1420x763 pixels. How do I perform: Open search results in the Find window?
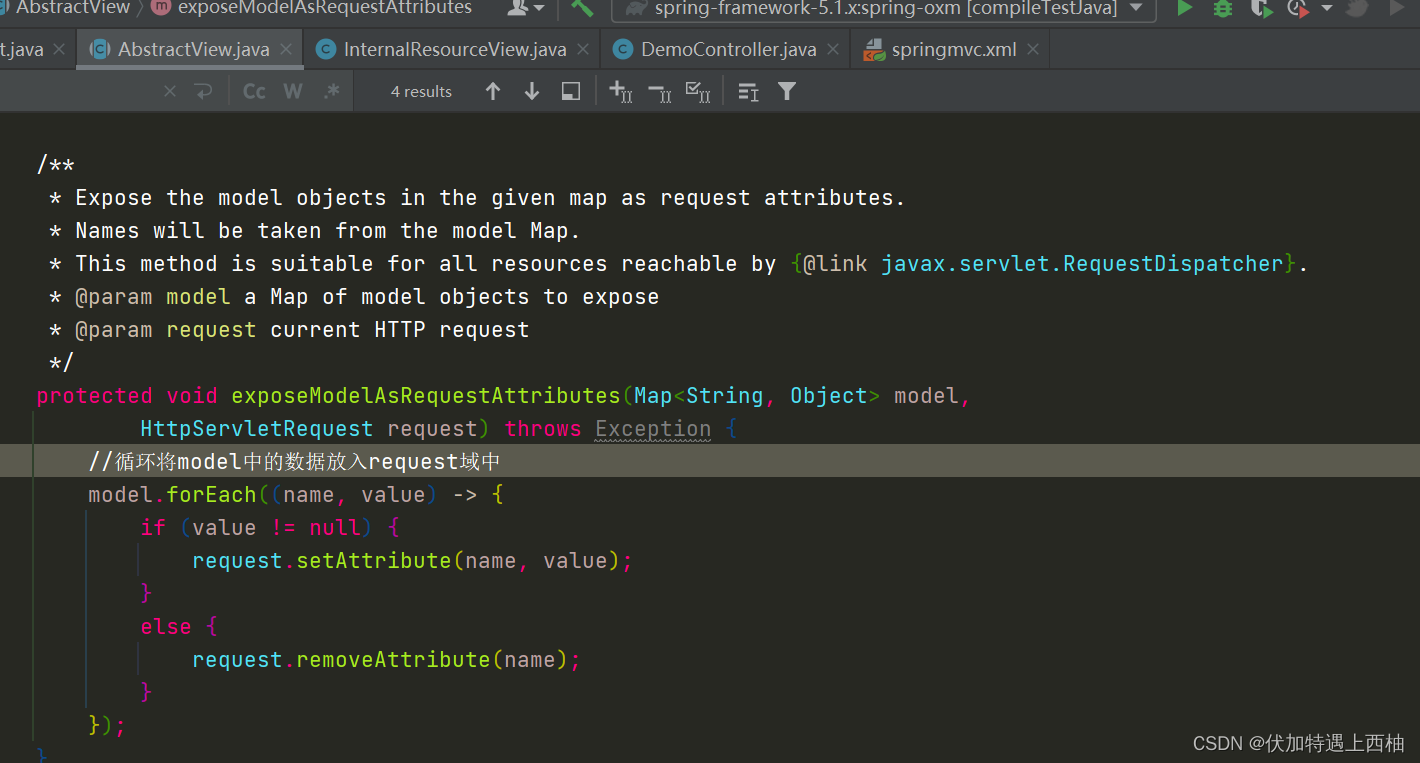pos(571,91)
